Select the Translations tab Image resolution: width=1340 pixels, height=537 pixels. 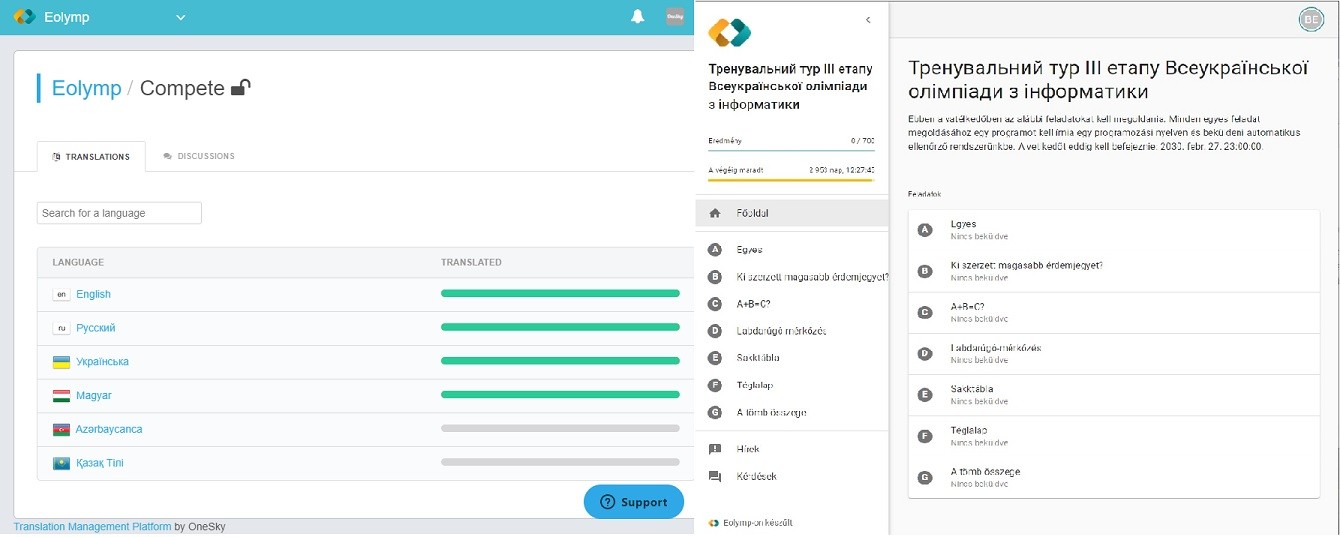pyautogui.click(x=91, y=157)
